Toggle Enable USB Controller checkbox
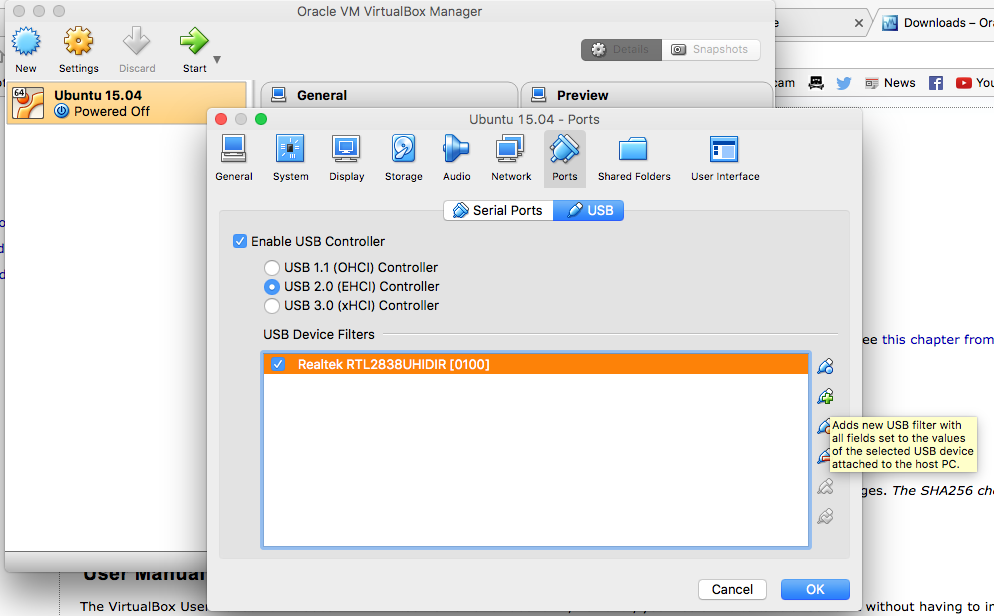 click(240, 241)
